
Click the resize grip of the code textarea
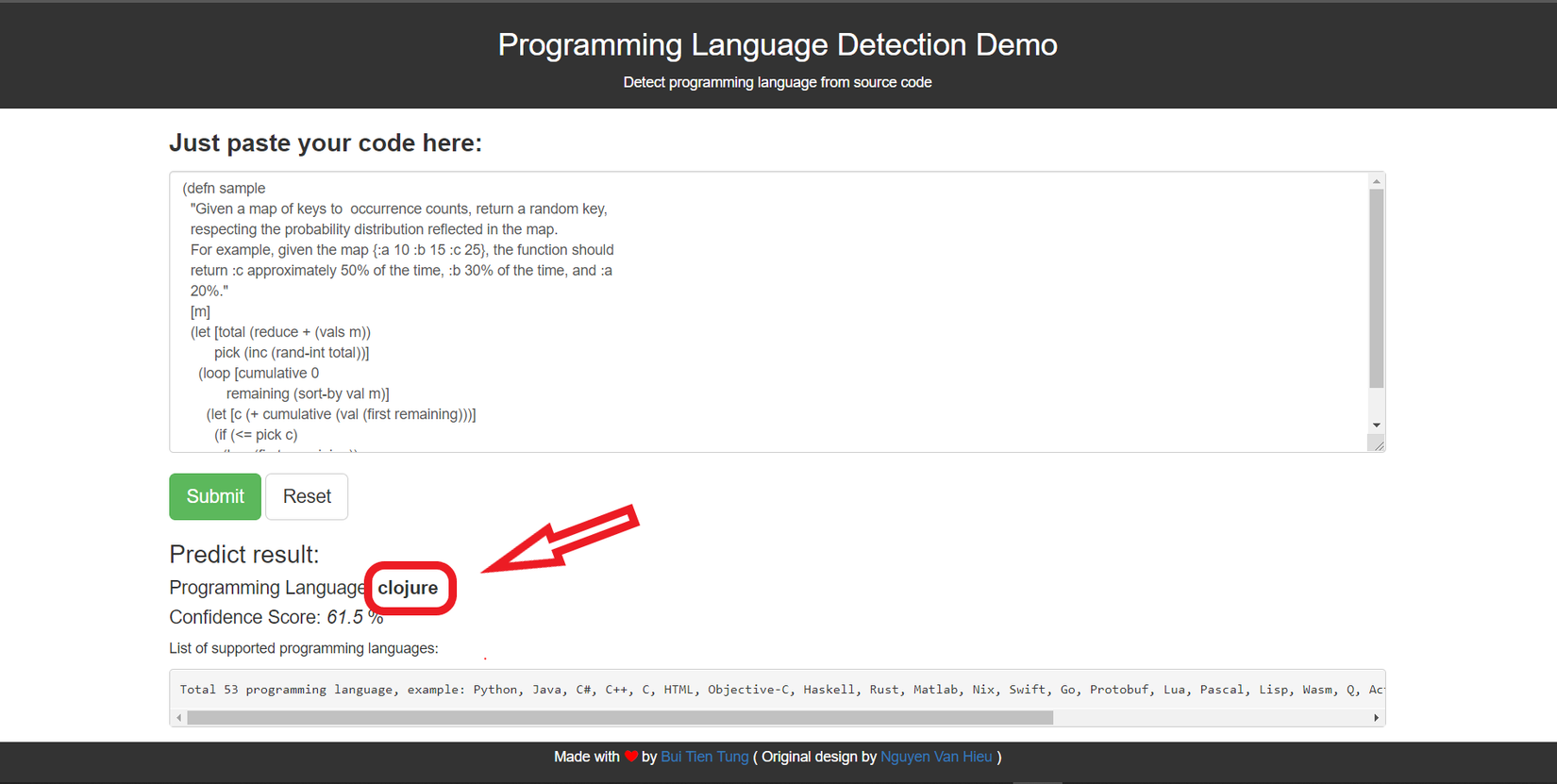point(1378,444)
